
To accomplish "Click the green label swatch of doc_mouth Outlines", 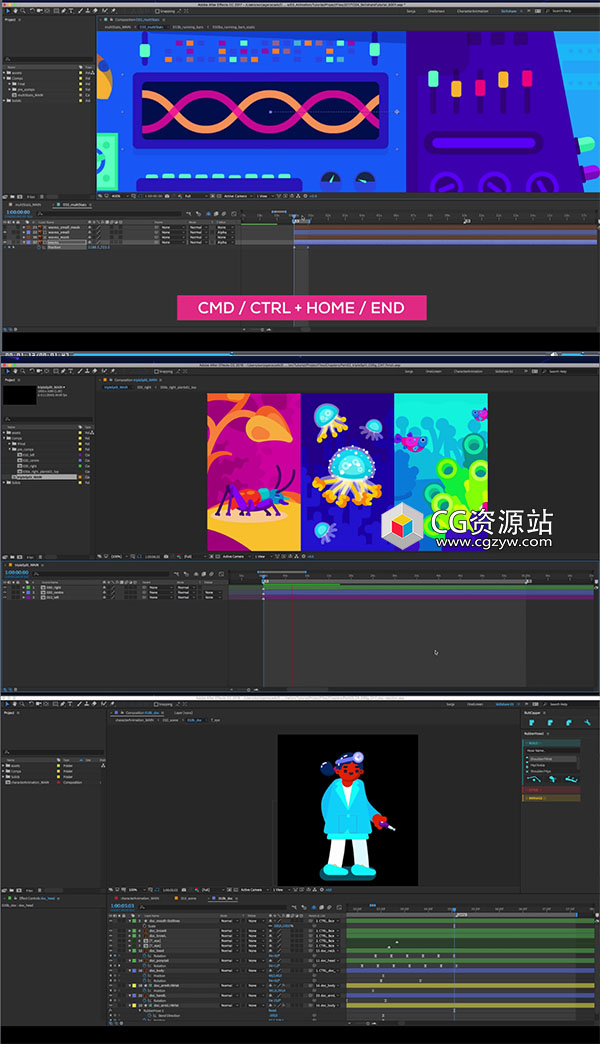I will [x=134, y=921].
